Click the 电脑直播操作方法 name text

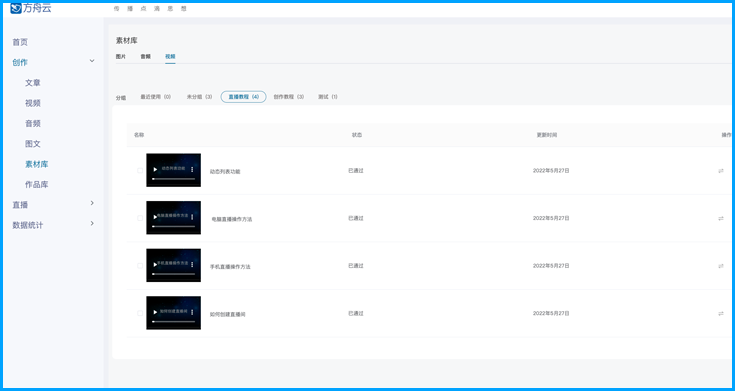(232, 219)
